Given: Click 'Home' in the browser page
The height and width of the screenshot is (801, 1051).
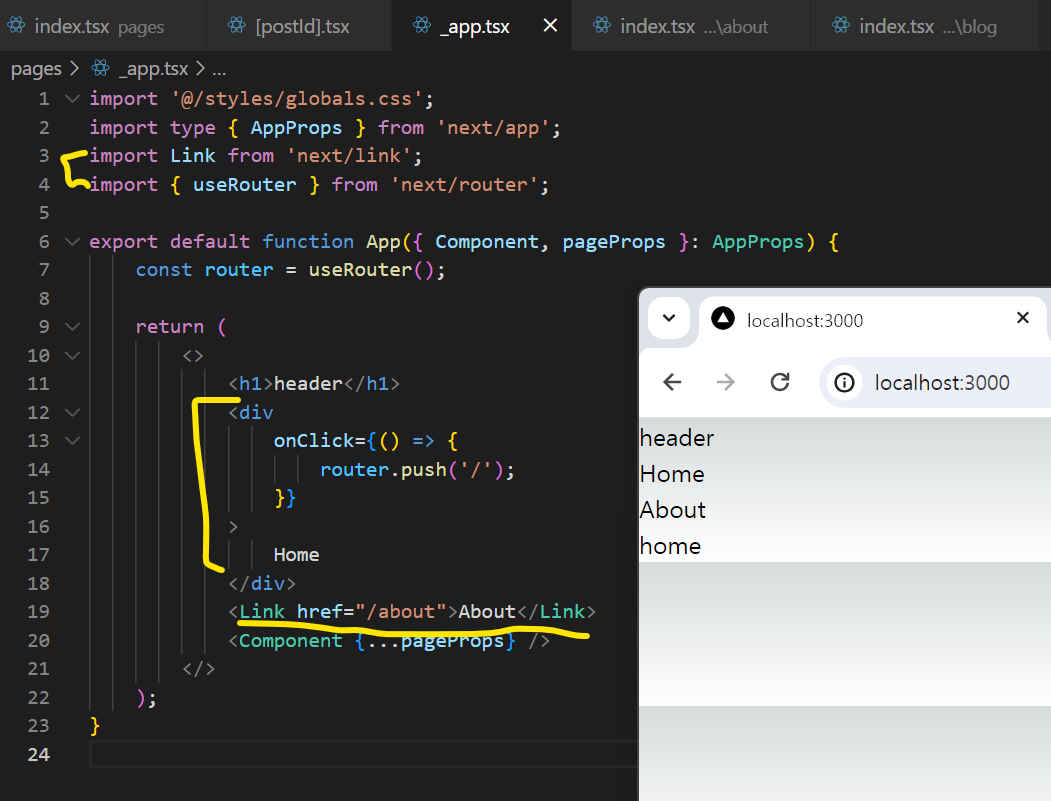Looking at the screenshot, I should 672,475.
